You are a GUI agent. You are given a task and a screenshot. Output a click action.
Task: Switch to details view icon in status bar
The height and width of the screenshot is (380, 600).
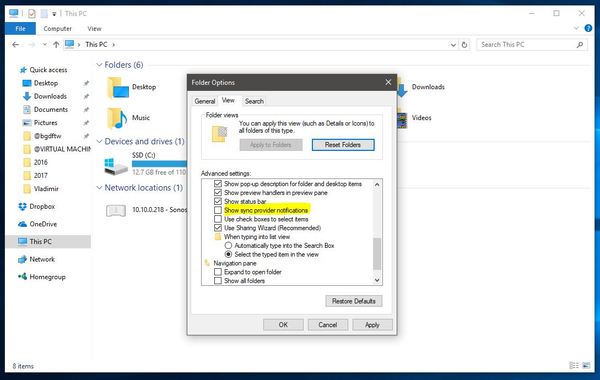[x=574, y=365]
